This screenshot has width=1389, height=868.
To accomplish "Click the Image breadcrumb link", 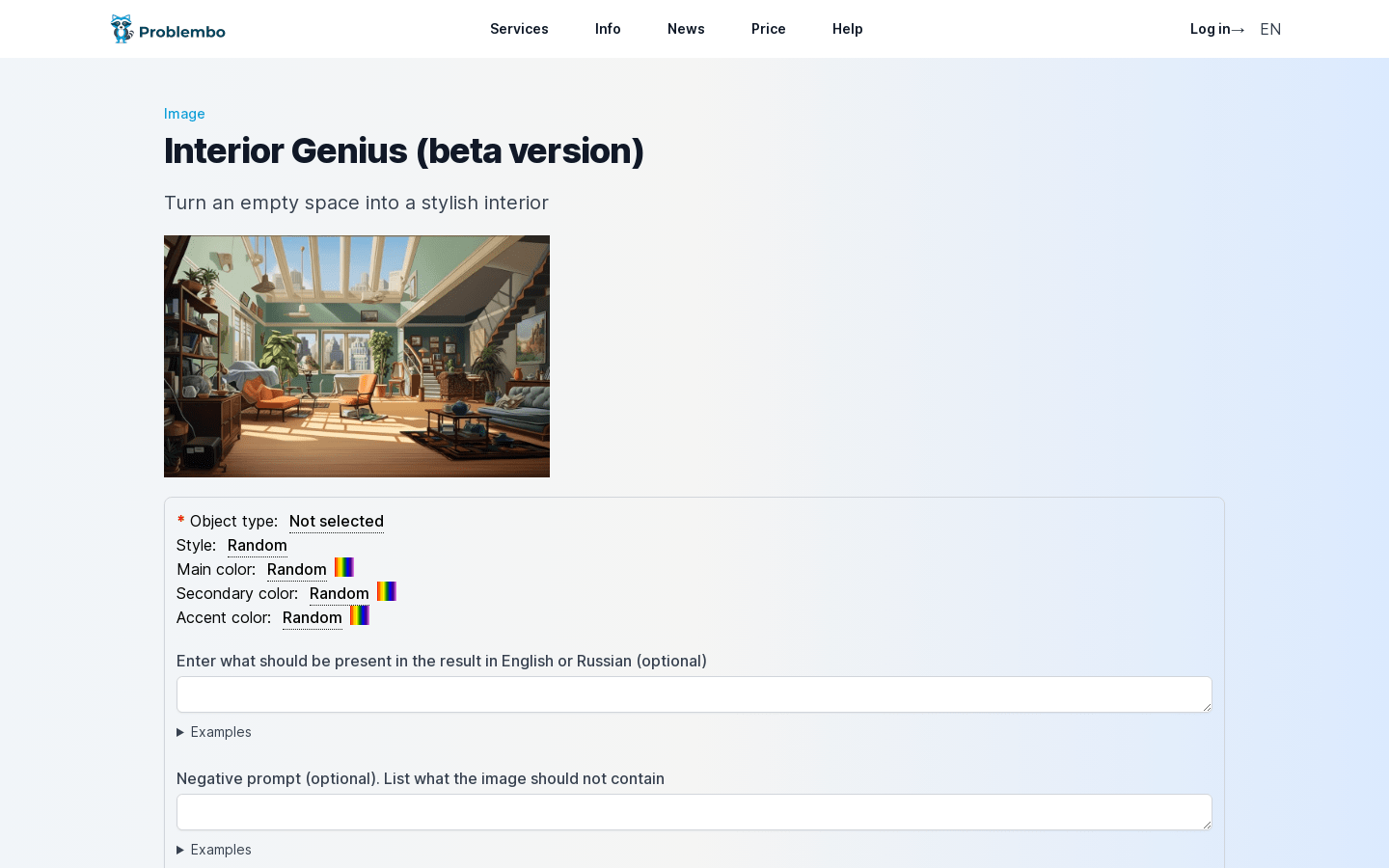I will 184,114.
